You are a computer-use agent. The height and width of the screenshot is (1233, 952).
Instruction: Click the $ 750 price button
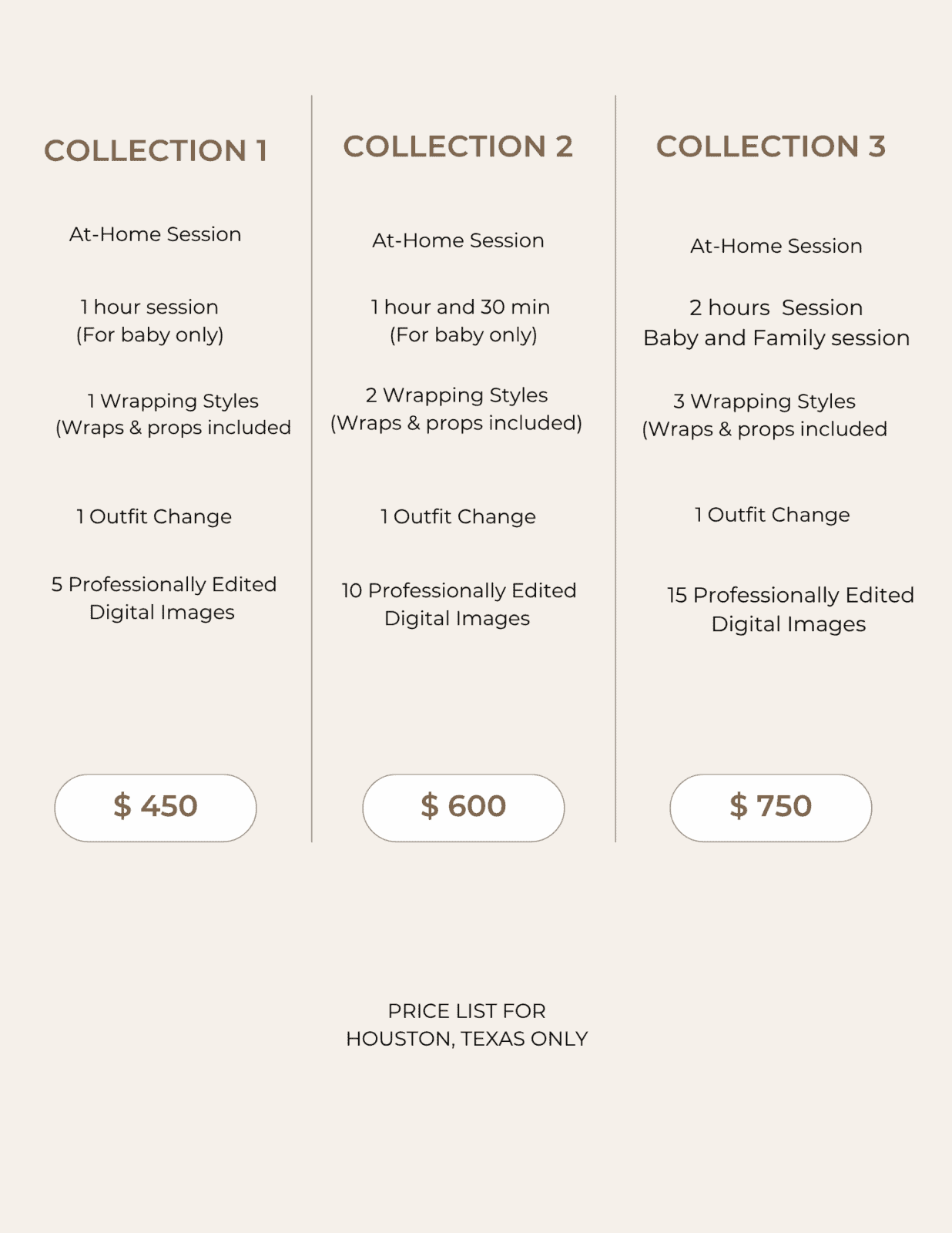(770, 807)
